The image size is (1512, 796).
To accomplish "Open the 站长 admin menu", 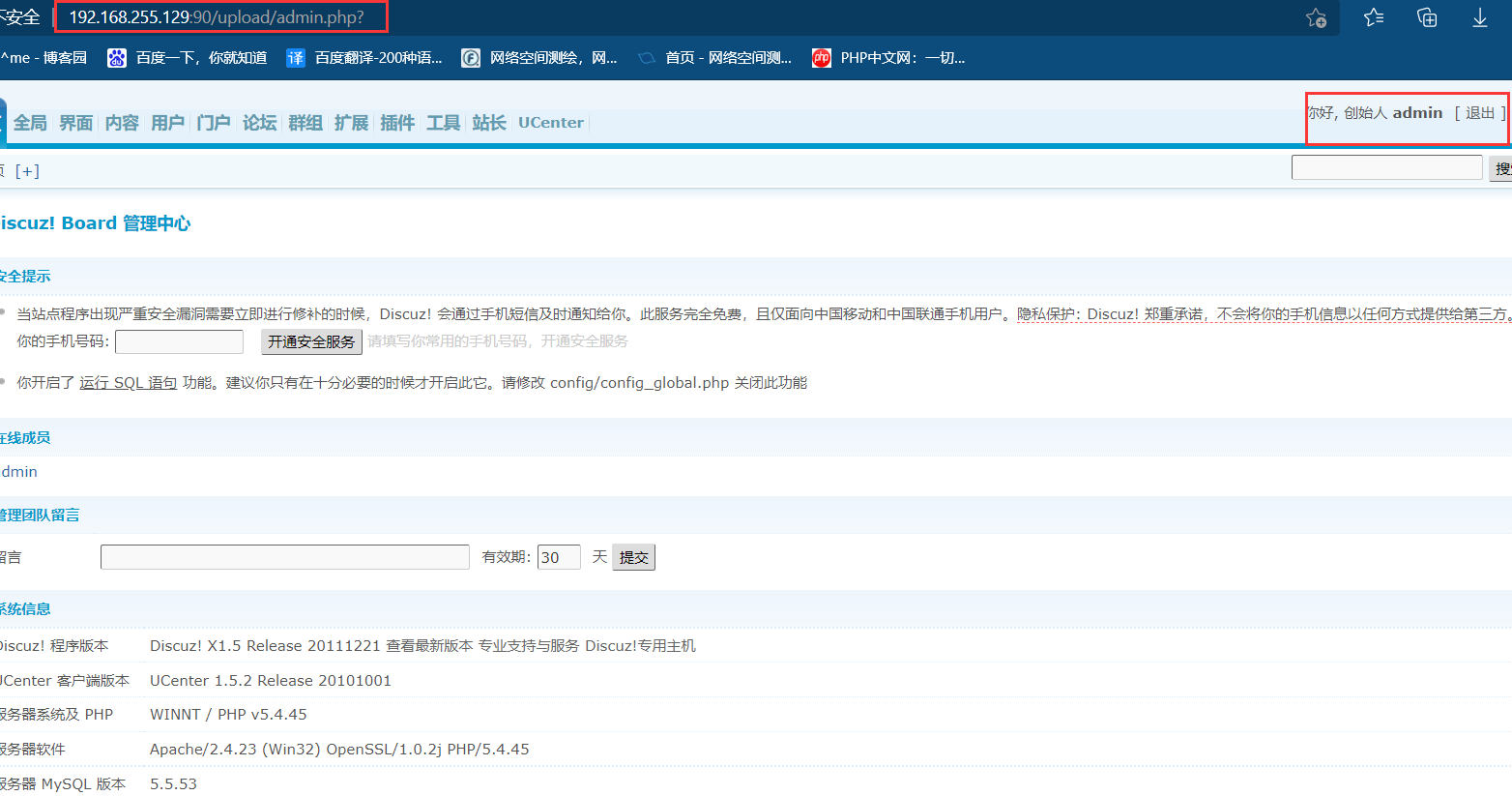I will (x=489, y=123).
